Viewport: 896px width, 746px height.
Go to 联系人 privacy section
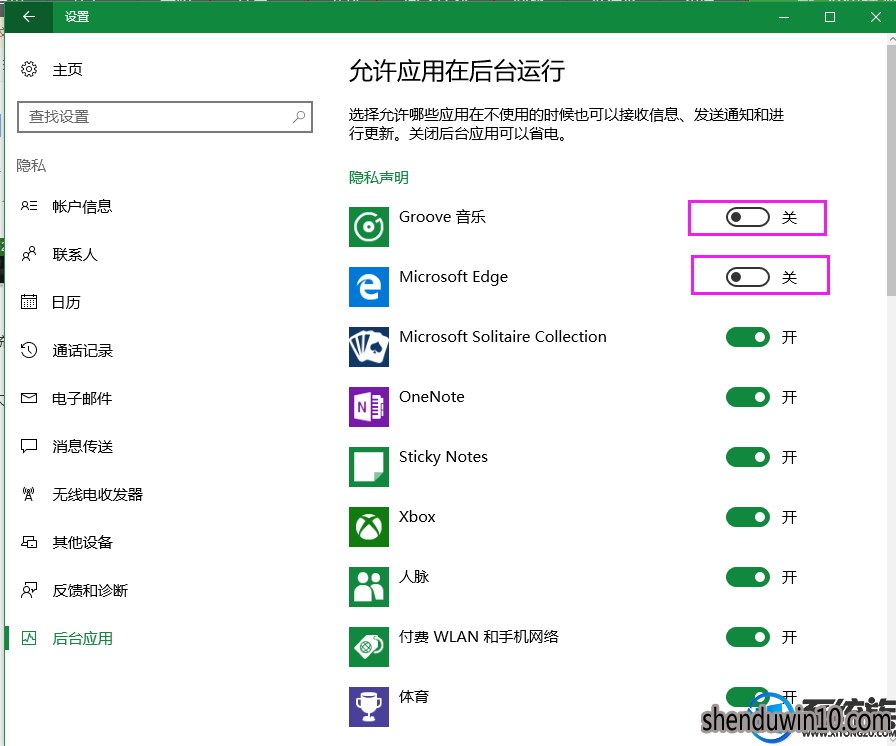click(x=75, y=254)
